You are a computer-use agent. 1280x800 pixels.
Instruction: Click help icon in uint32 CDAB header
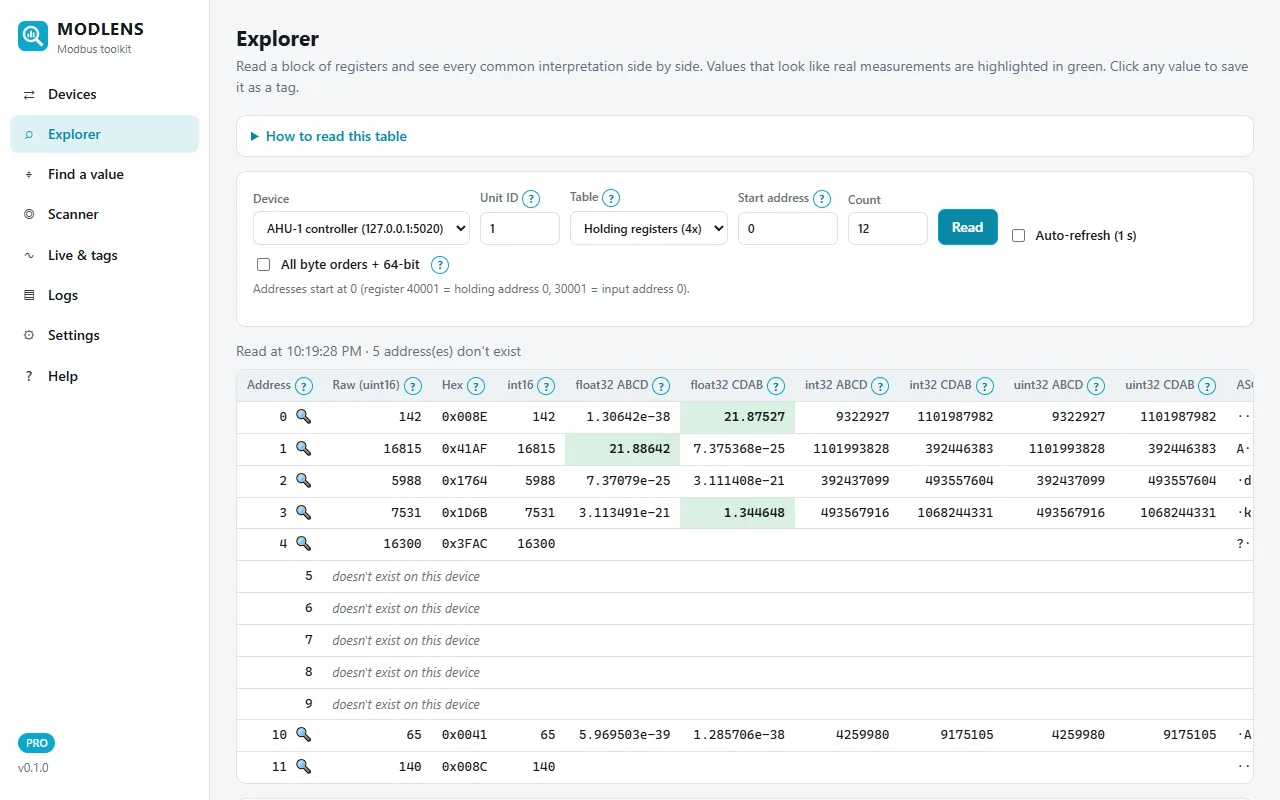click(1207, 386)
